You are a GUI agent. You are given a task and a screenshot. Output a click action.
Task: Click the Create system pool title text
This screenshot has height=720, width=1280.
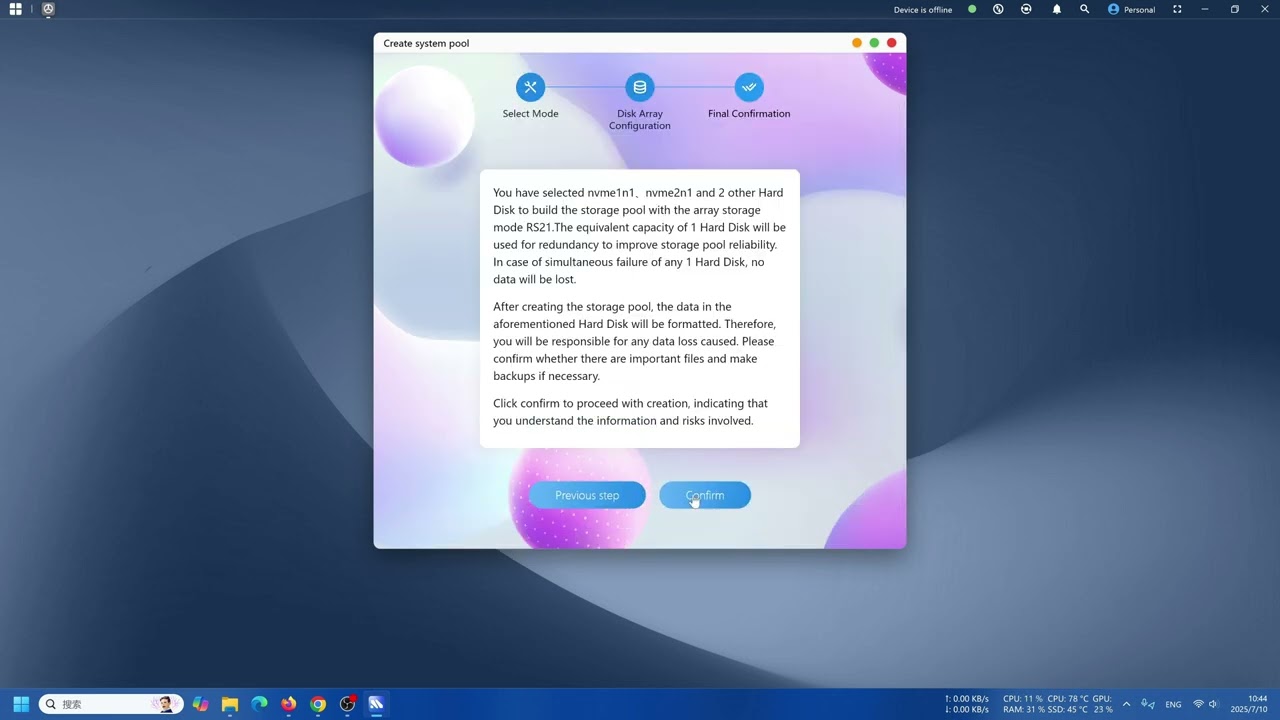coord(426,43)
